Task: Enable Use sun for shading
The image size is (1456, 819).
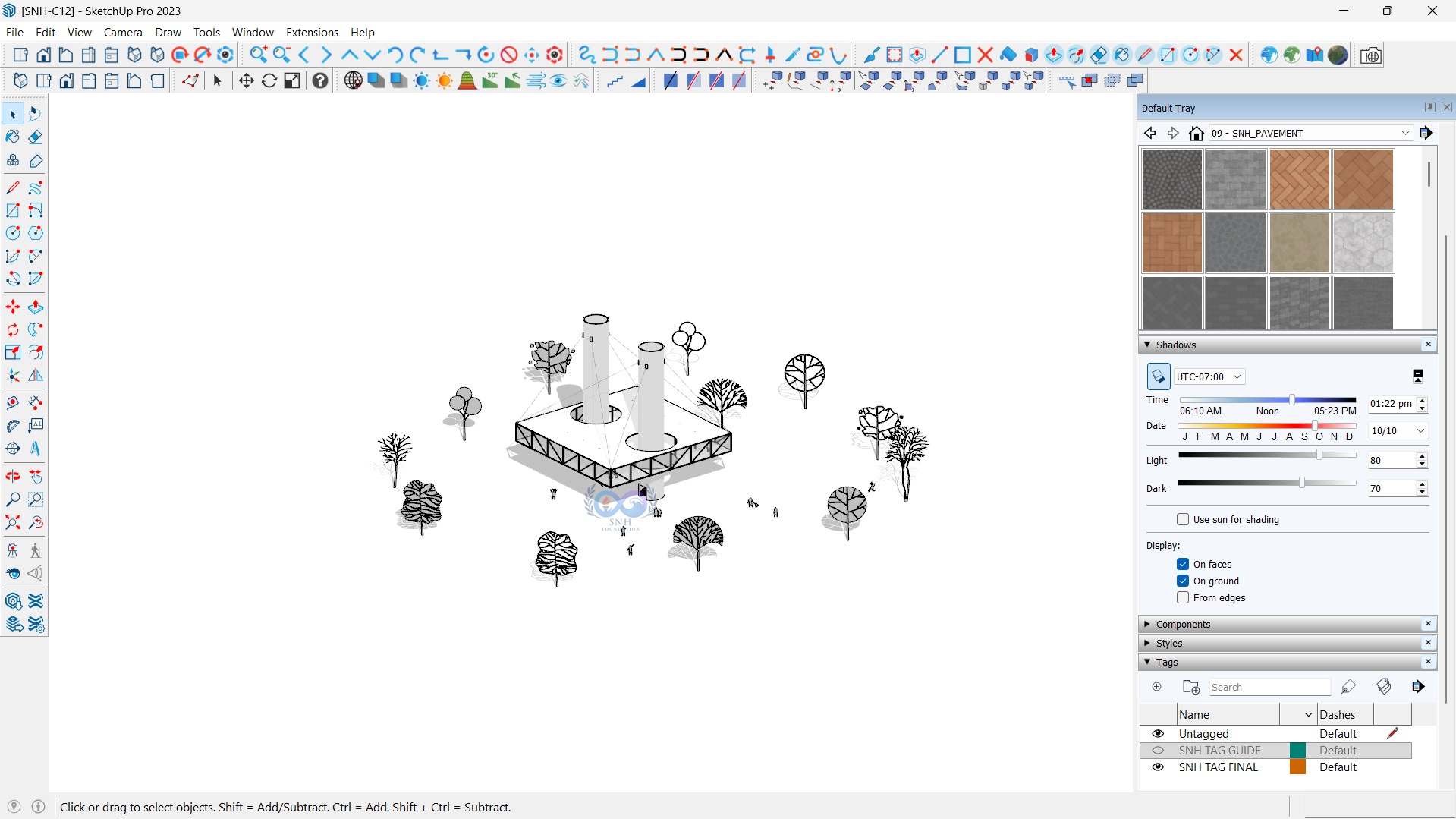Action: [1183, 519]
